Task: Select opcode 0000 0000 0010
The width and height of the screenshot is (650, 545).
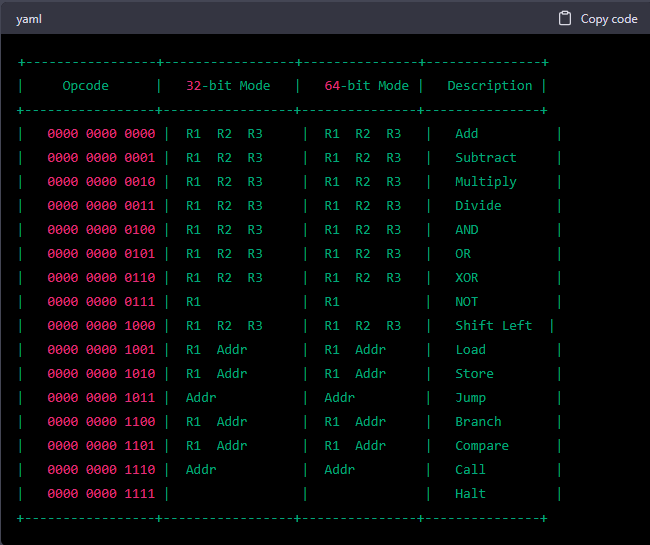Action: [101, 182]
